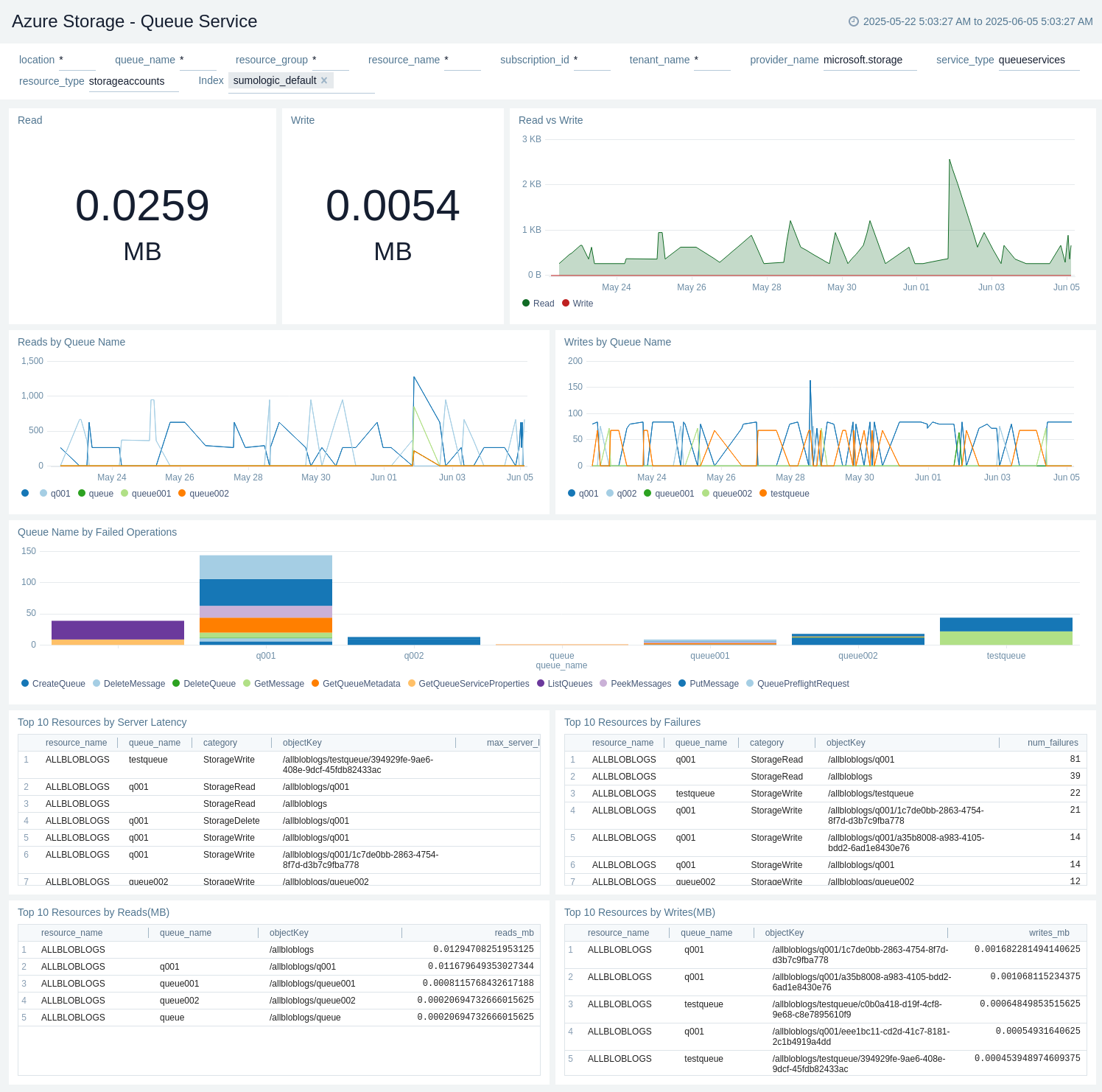Click the q001 stacked bar in Failed Operations
1102x1092 pixels.
tap(266, 600)
